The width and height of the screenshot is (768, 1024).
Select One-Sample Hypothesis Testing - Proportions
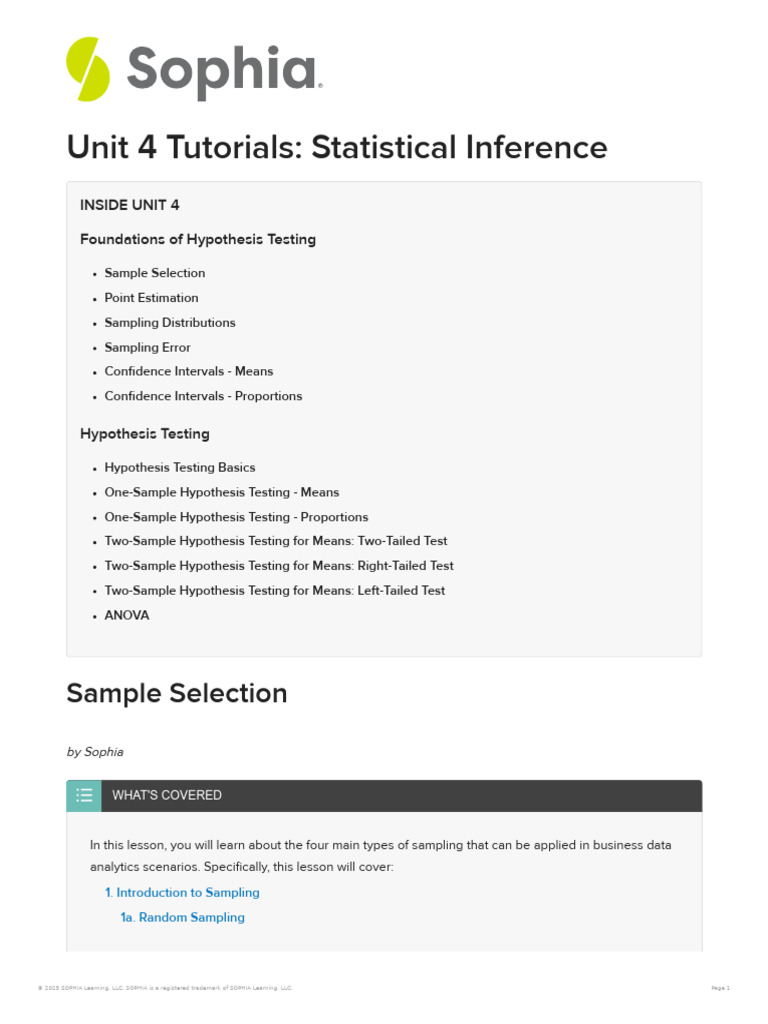click(x=236, y=518)
